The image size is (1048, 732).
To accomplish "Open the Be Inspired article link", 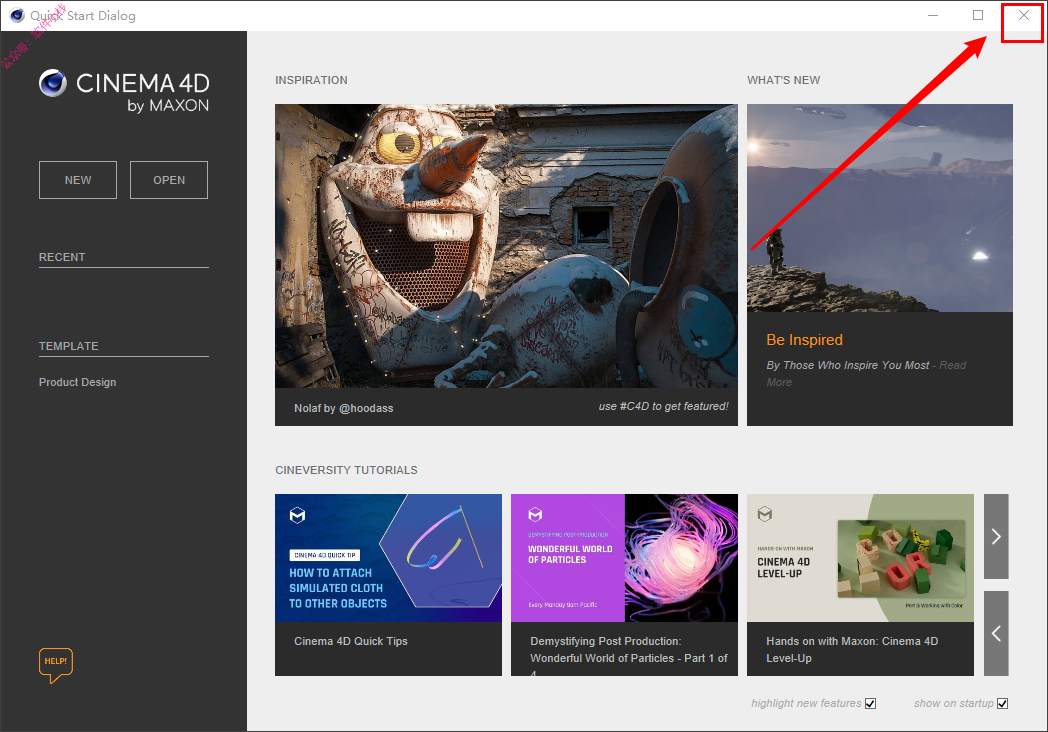I will click(x=804, y=340).
